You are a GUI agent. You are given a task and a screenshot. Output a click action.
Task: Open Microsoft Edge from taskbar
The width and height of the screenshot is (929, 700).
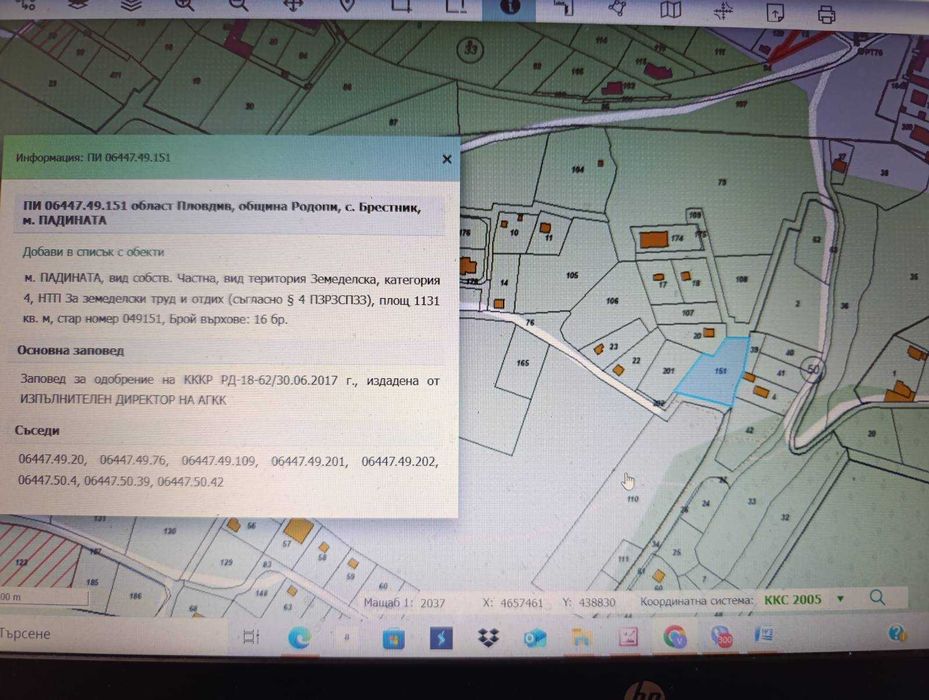[299, 638]
